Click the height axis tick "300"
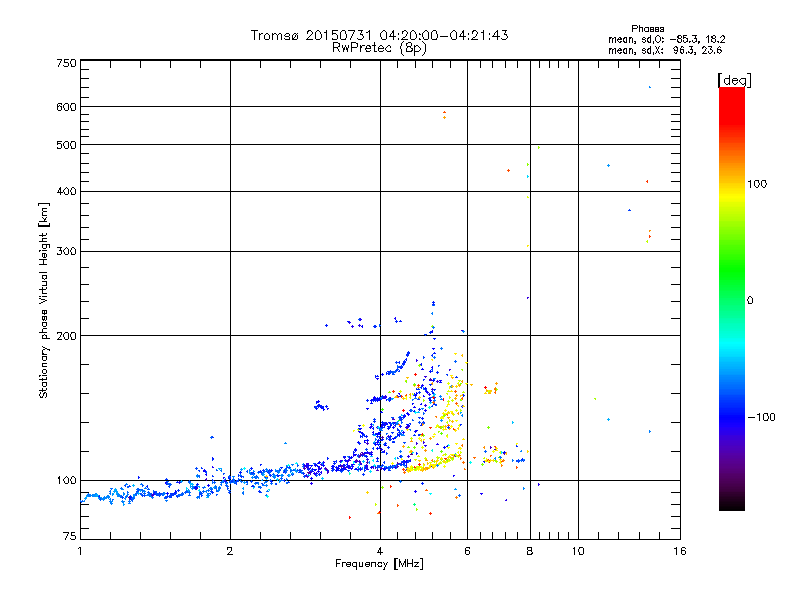This screenshot has height=600, width=800. 66,252
